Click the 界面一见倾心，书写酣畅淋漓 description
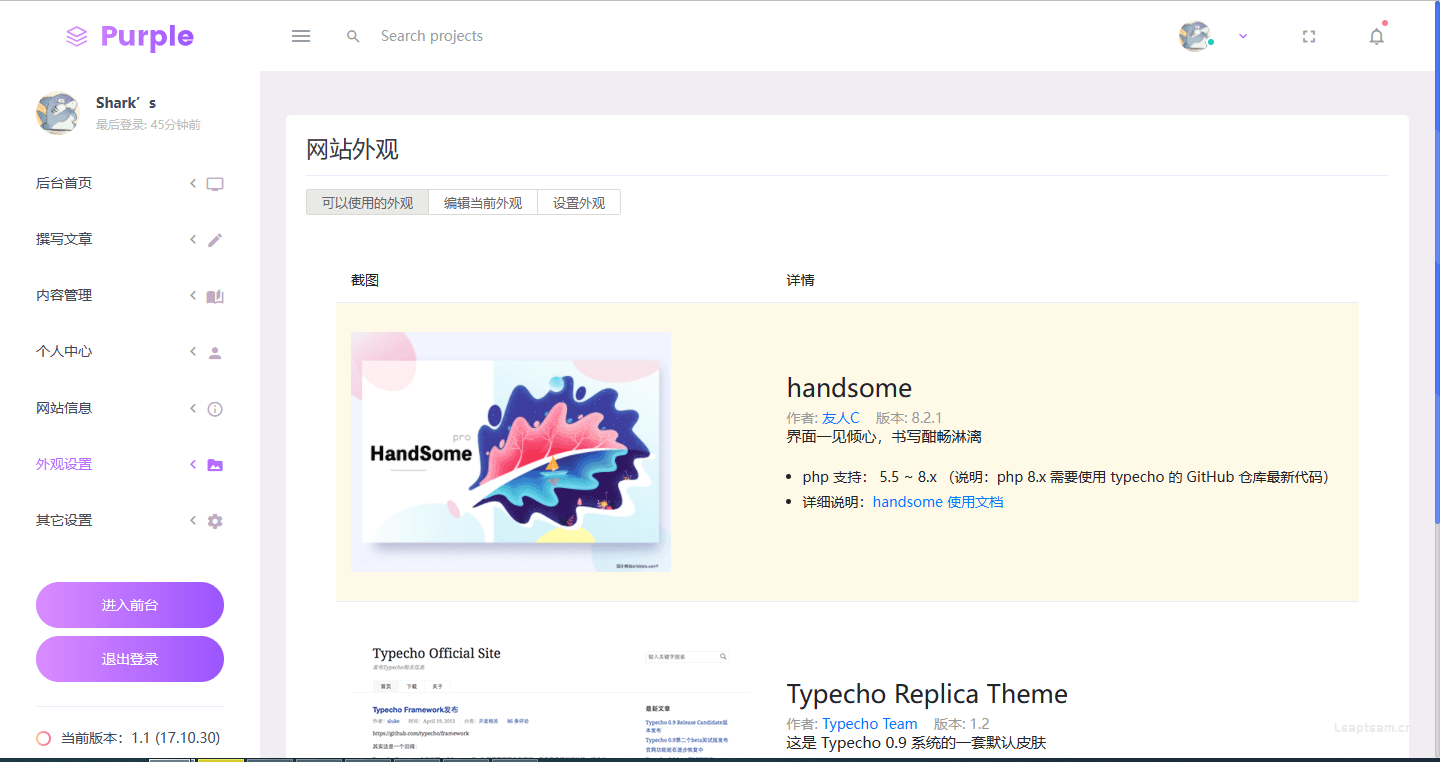 click(x=884, y=437)
